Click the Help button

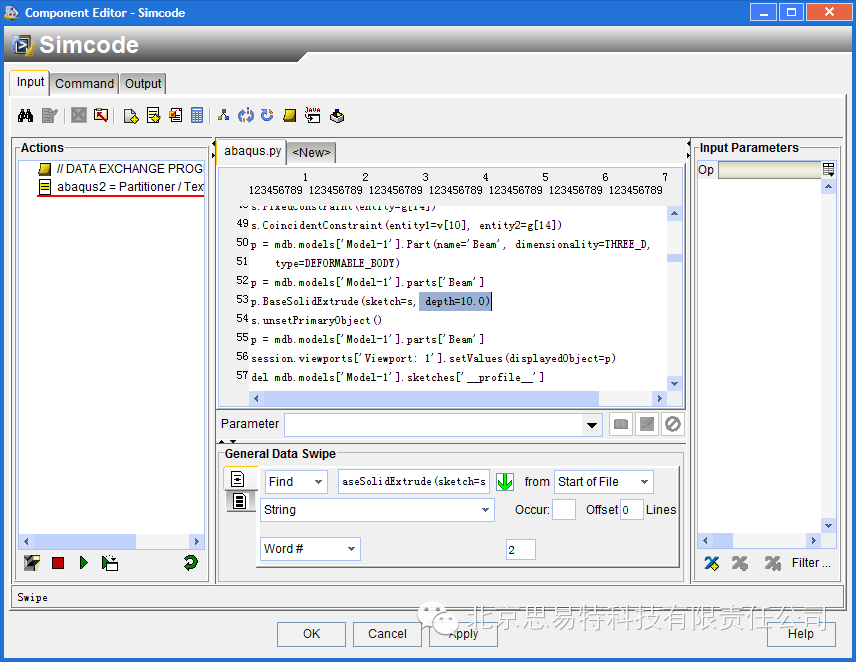point(801,634)
